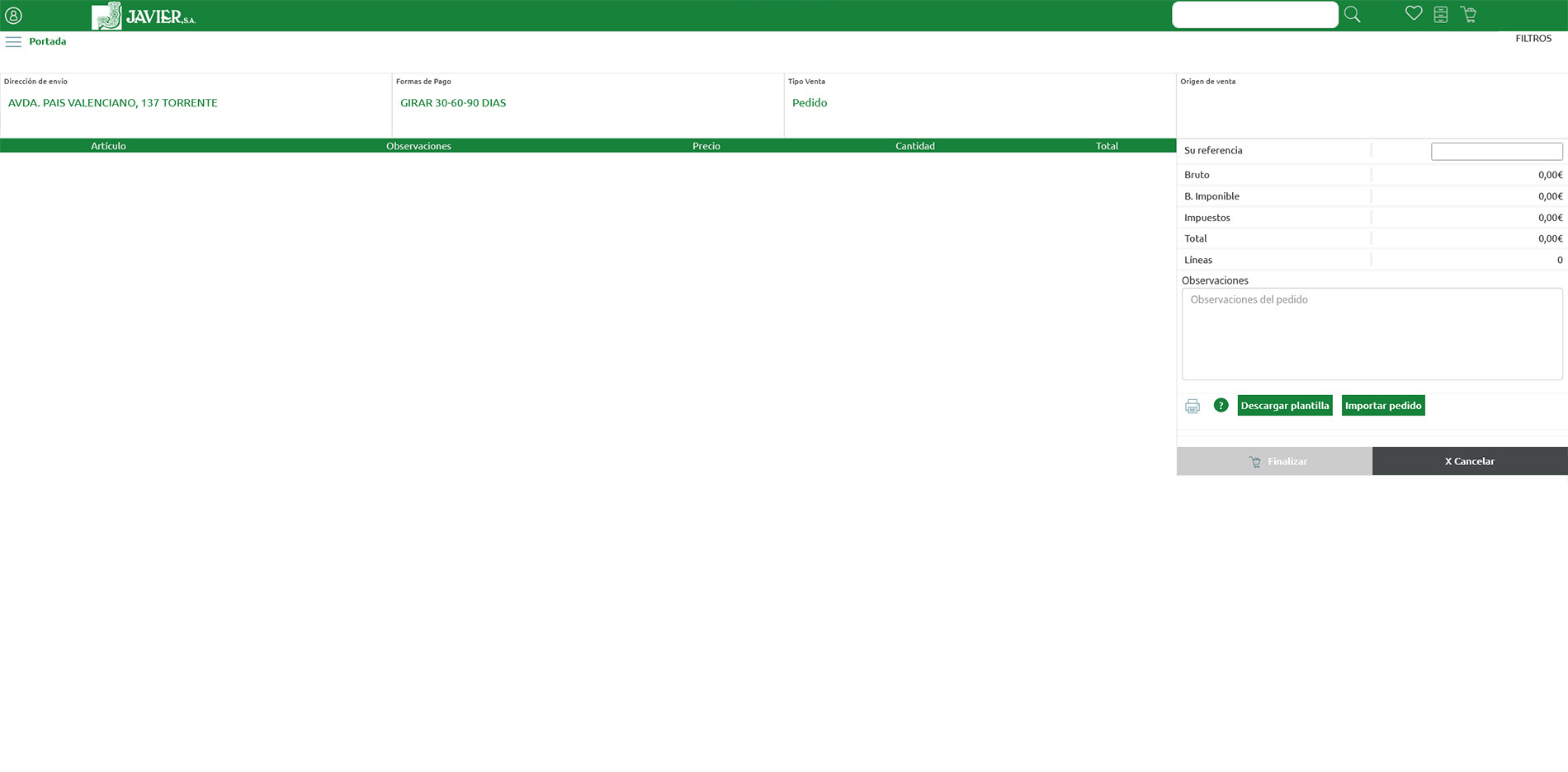Open the shopping cart icon in header
This screenshot has height=772, width=1568.
1468,15
